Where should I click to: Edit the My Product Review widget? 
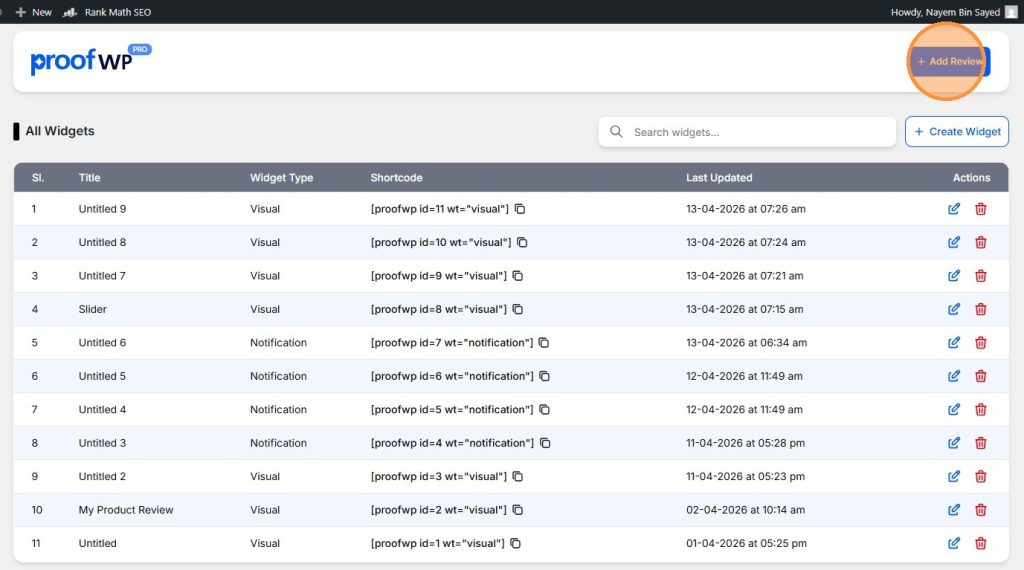click(x=953, y=510)
